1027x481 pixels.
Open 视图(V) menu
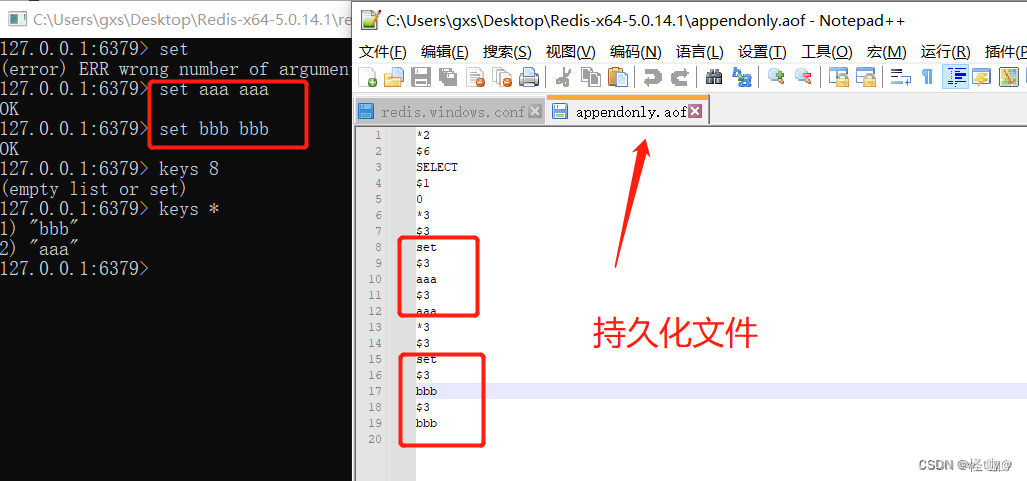click(570, 52)
